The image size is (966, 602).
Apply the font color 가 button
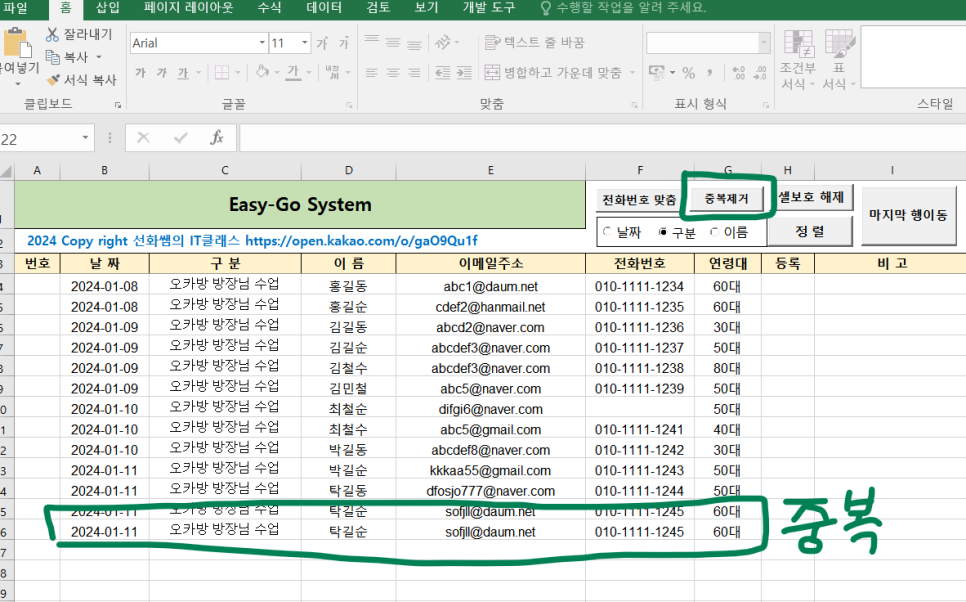294,73
